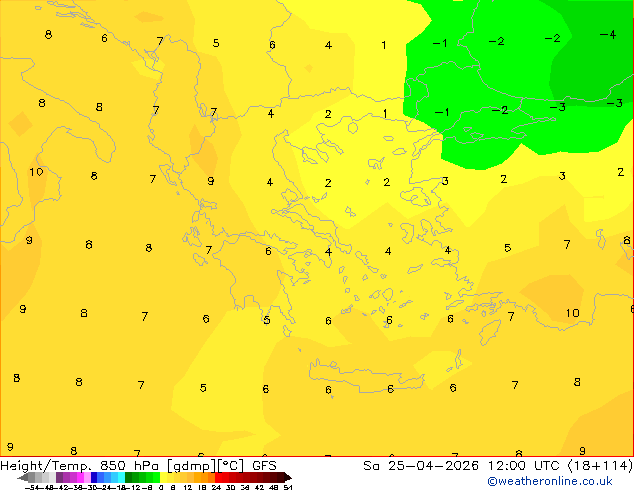Image resolution: width=634 pixels, height=490 pixels.
Task: Click the "GFS" model label
Action: [x=264, y=466]
